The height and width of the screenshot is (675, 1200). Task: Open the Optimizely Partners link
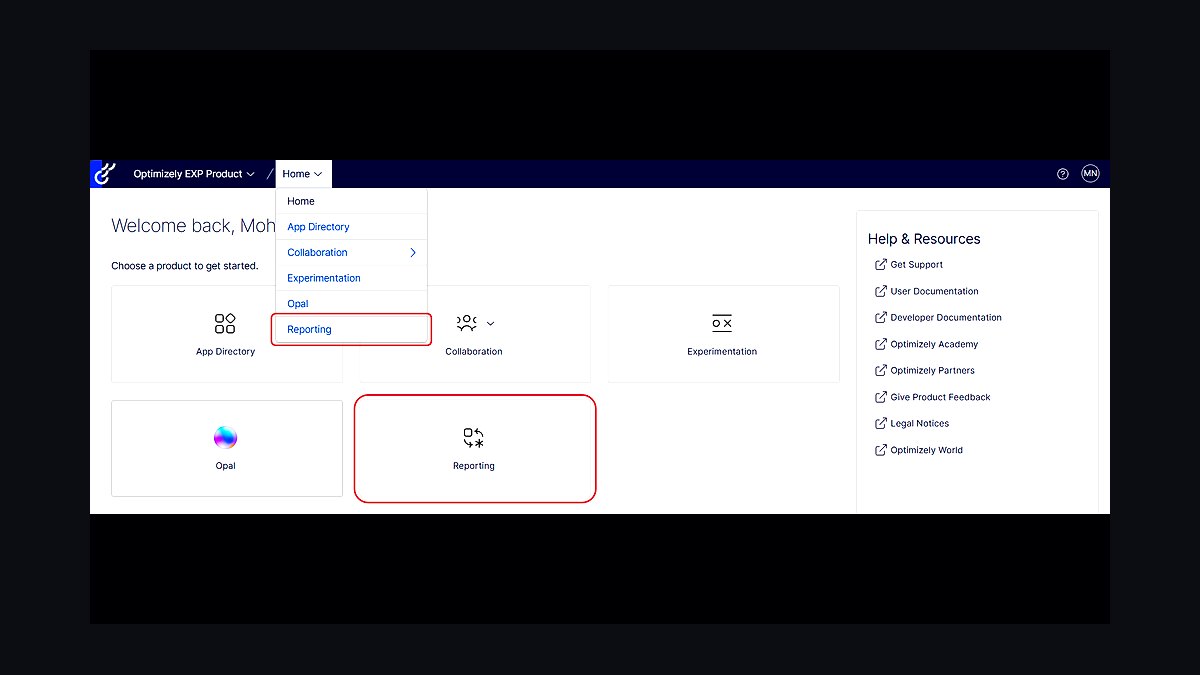(932, 371)
